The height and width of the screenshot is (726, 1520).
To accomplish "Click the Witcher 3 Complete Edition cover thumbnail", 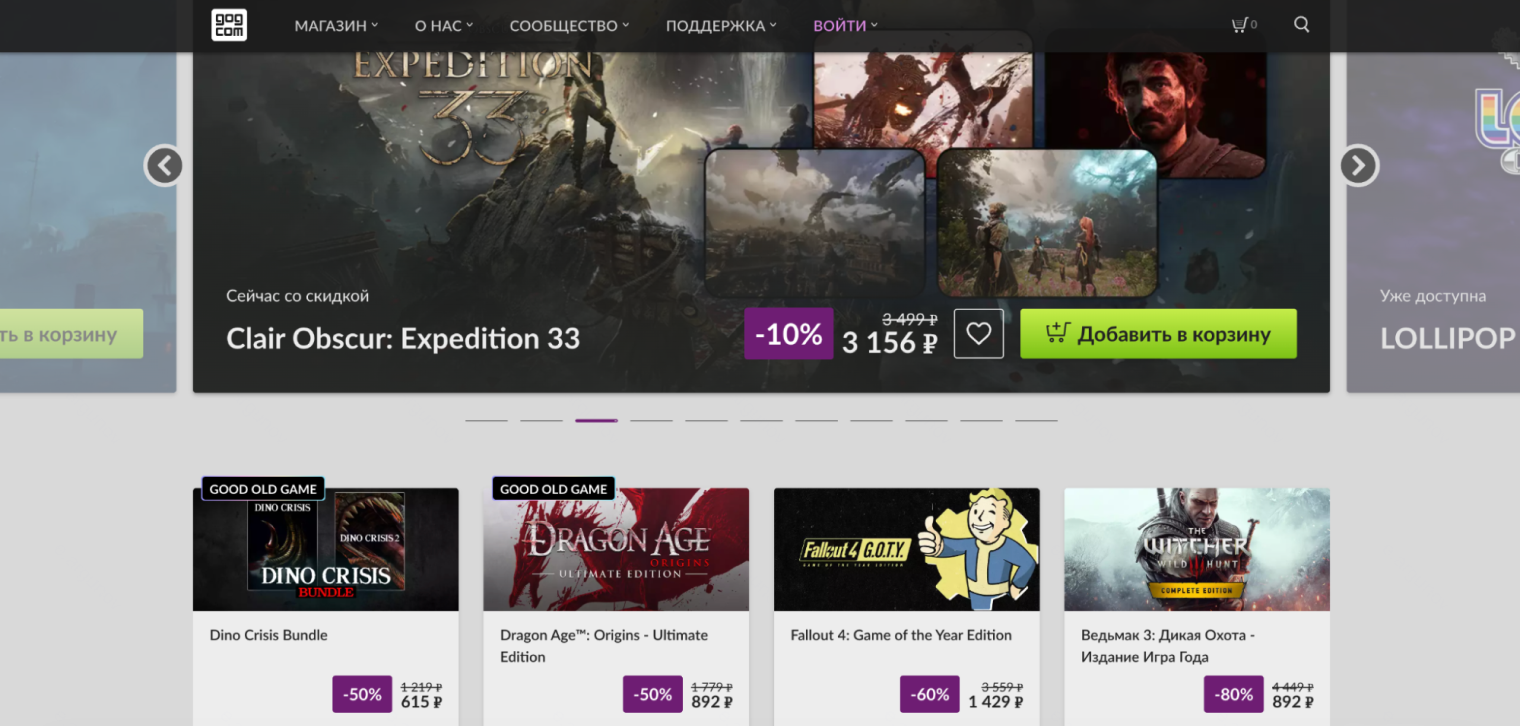I will (1196, 548).
